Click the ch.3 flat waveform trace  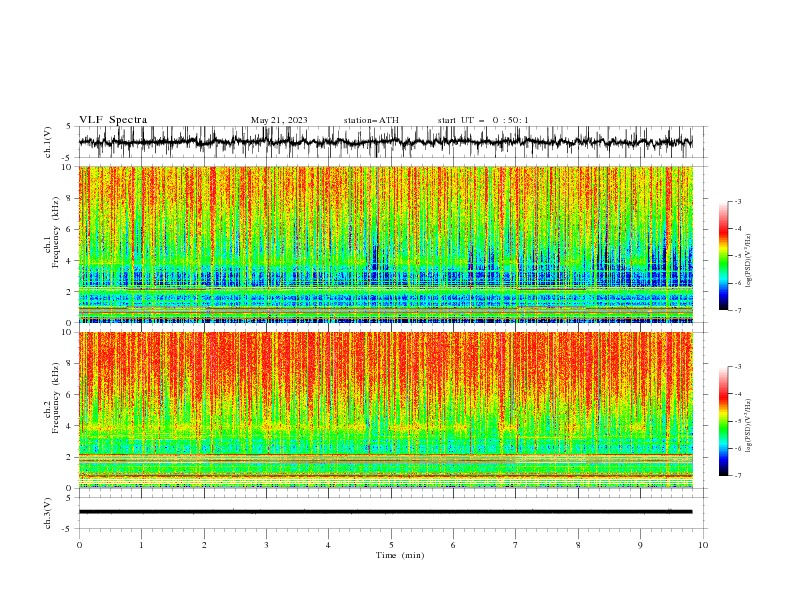[x=385, y=512]
